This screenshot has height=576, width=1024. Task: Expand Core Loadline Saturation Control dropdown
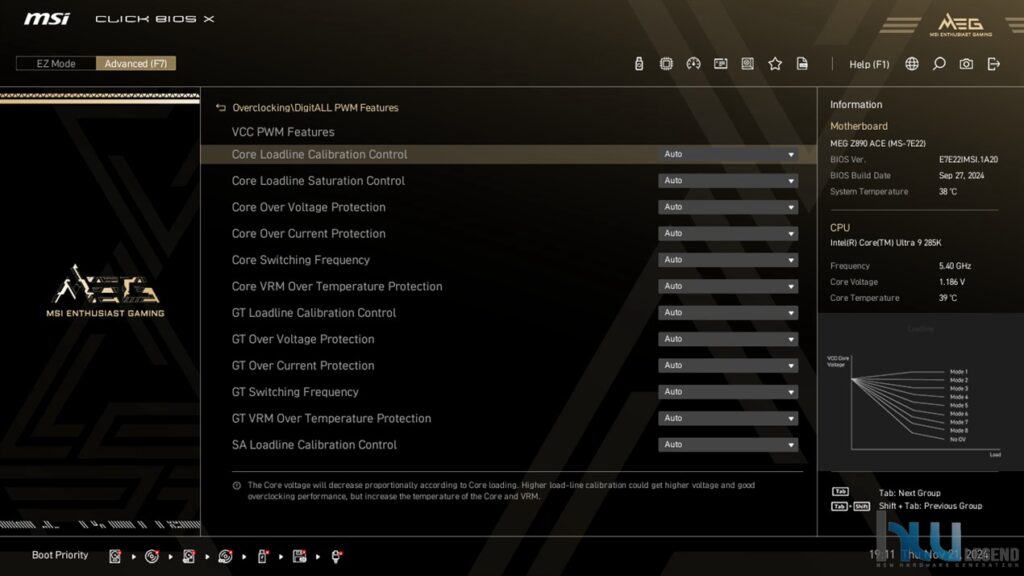[x=728, y=180]
